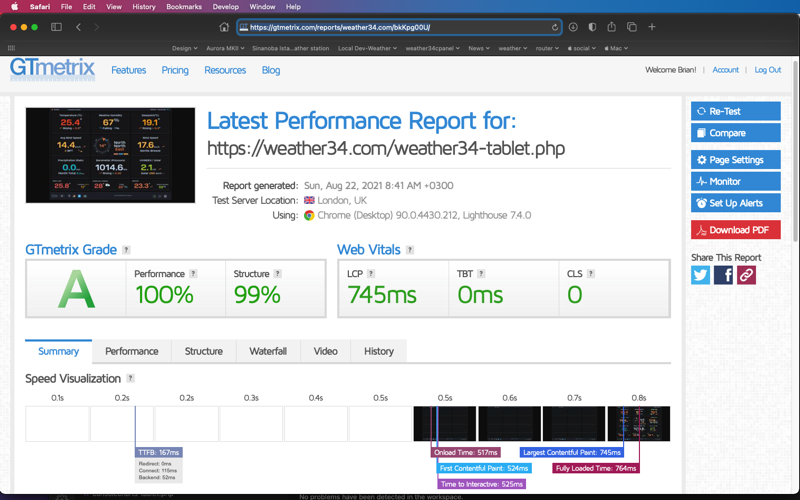Click the Compare button
The width and height of the screenshot is (800, 500).
[736, 133]
